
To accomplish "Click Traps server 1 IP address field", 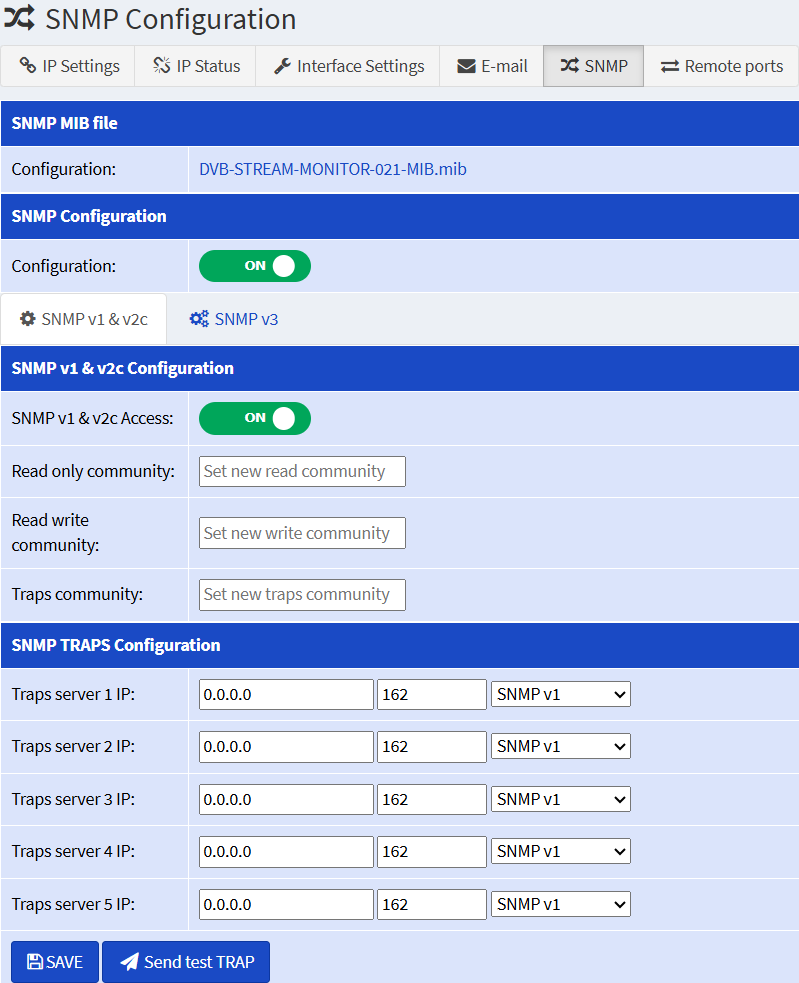I will (x=286, y=695).
